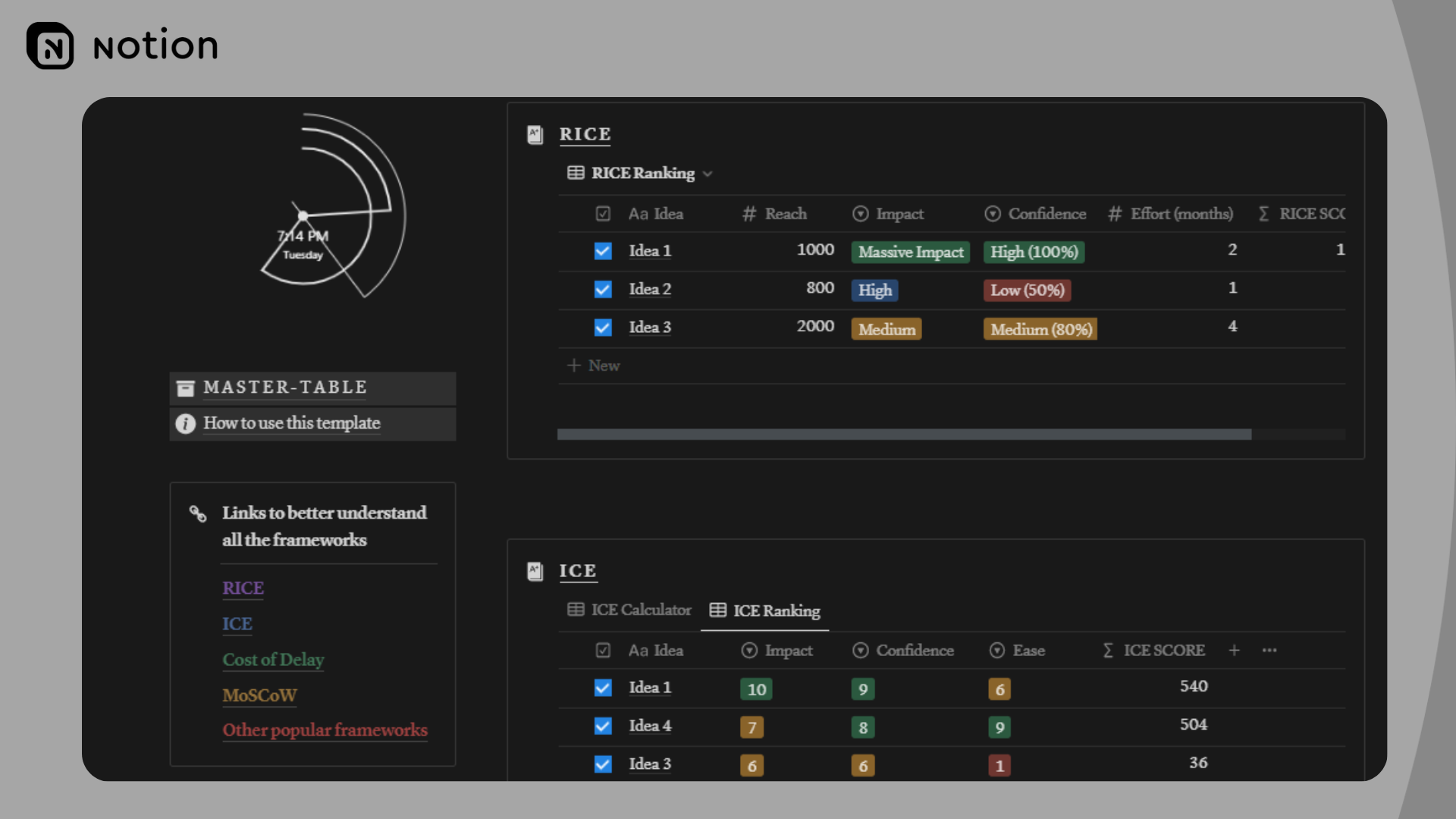The image size is (1456, 819).
Task: Click the Reach number column icon
Action: point(749,215)
